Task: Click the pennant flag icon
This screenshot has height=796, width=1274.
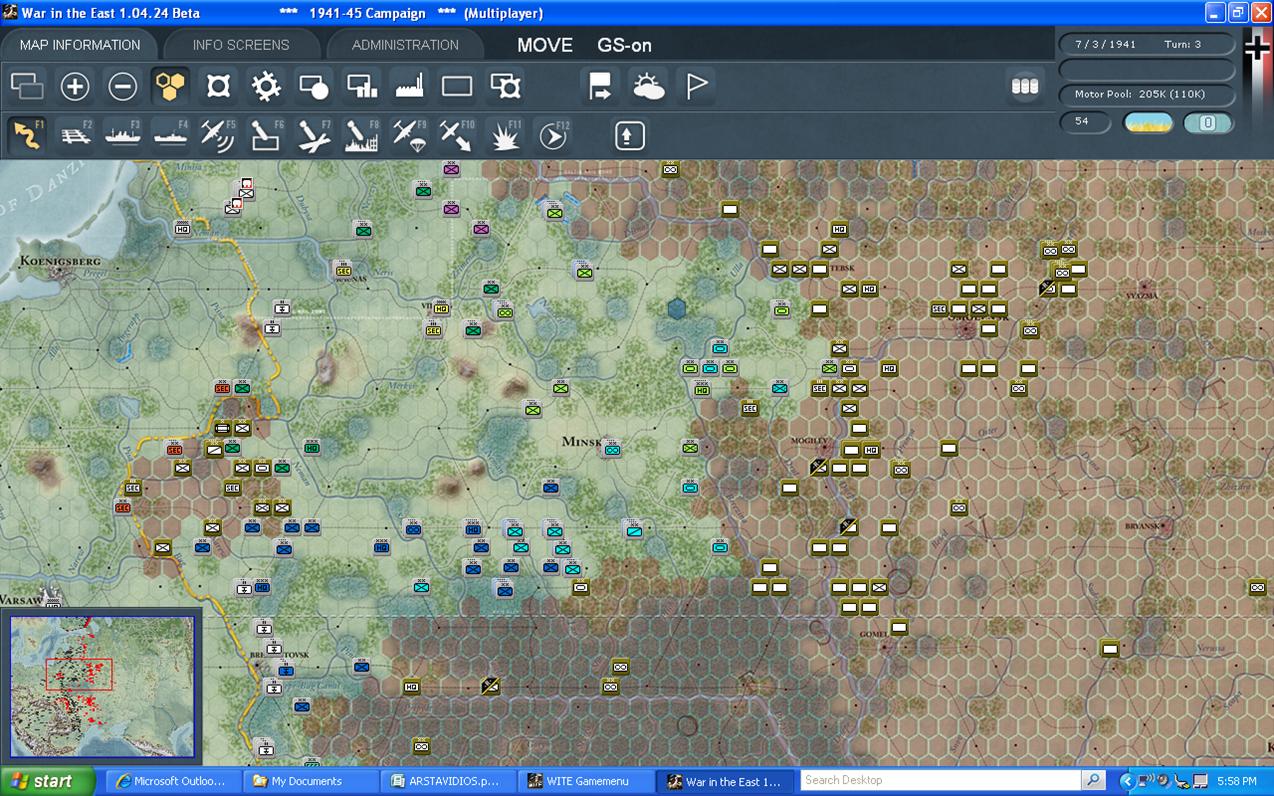Action: click(697, 87)
